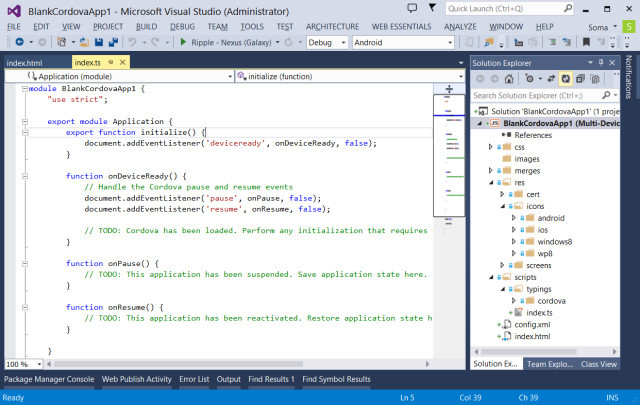
Task: Switch to the index.html editor tab
Action: pyautogui.click(x=24, y=63)
